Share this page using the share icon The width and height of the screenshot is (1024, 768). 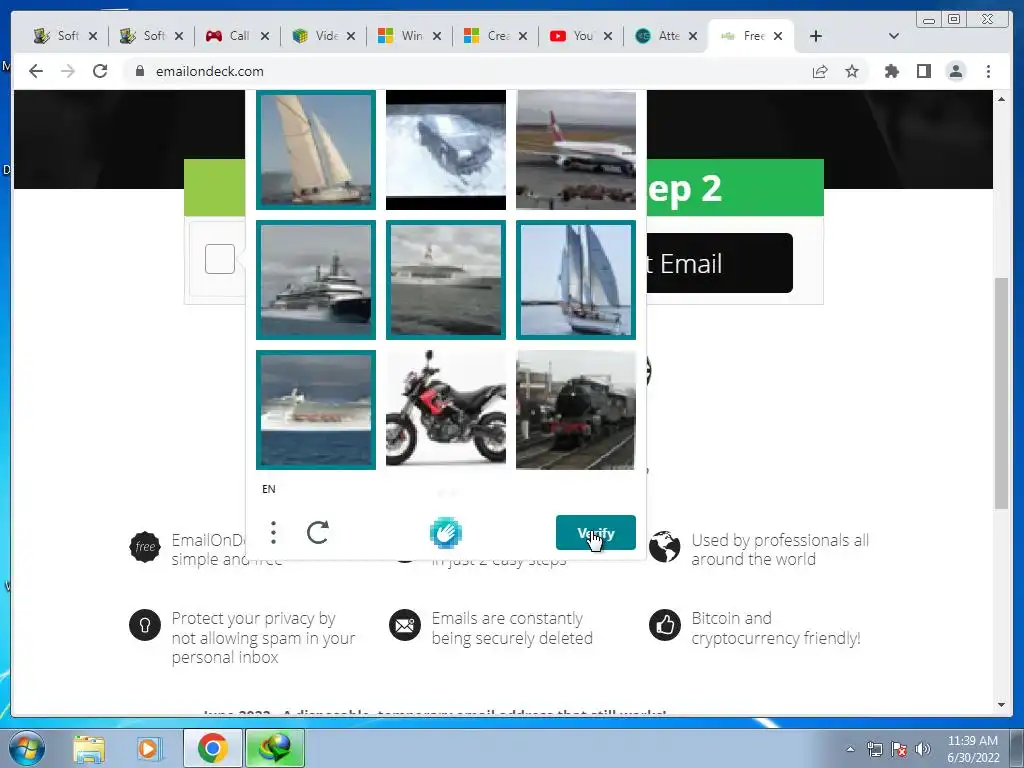click(820, 71)
